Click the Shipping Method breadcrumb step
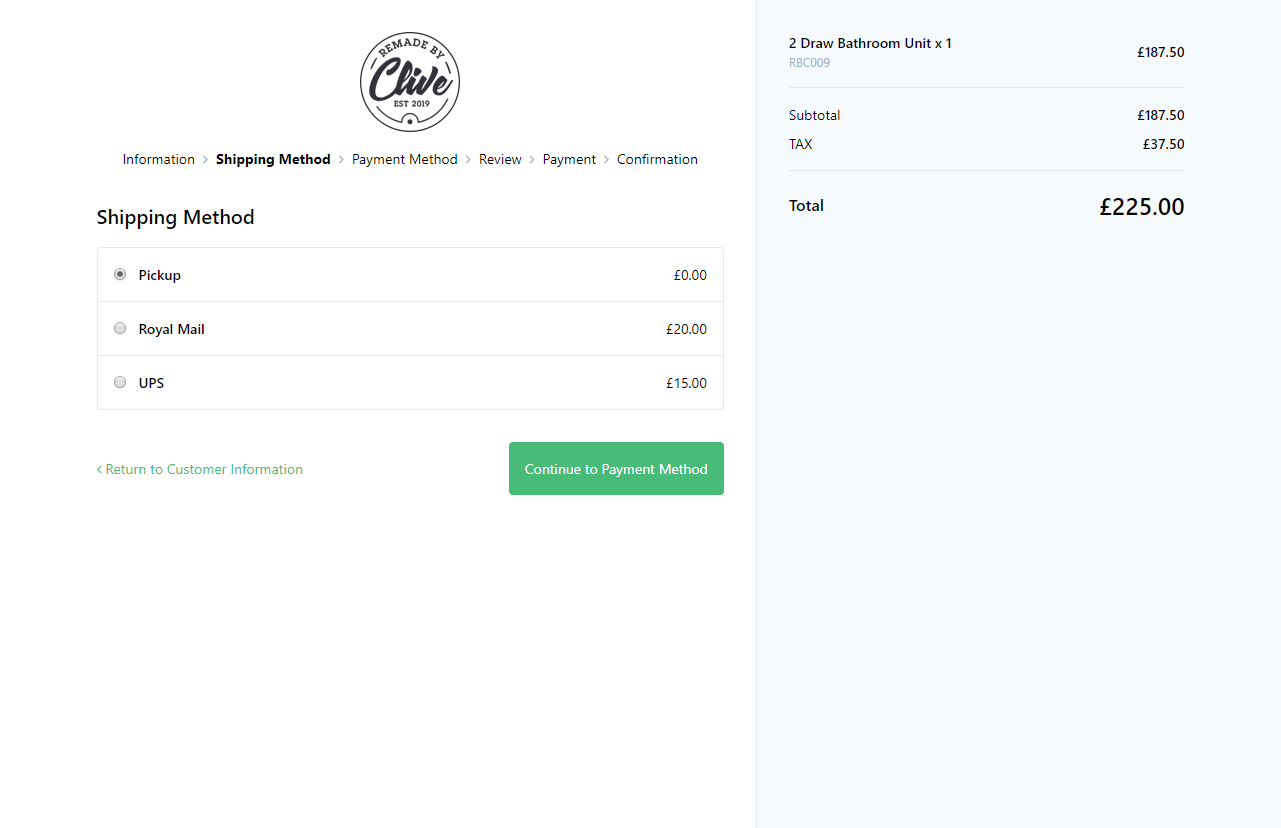Image resolution: width=1281 pixels, height=828 pixels. point(273,159)
